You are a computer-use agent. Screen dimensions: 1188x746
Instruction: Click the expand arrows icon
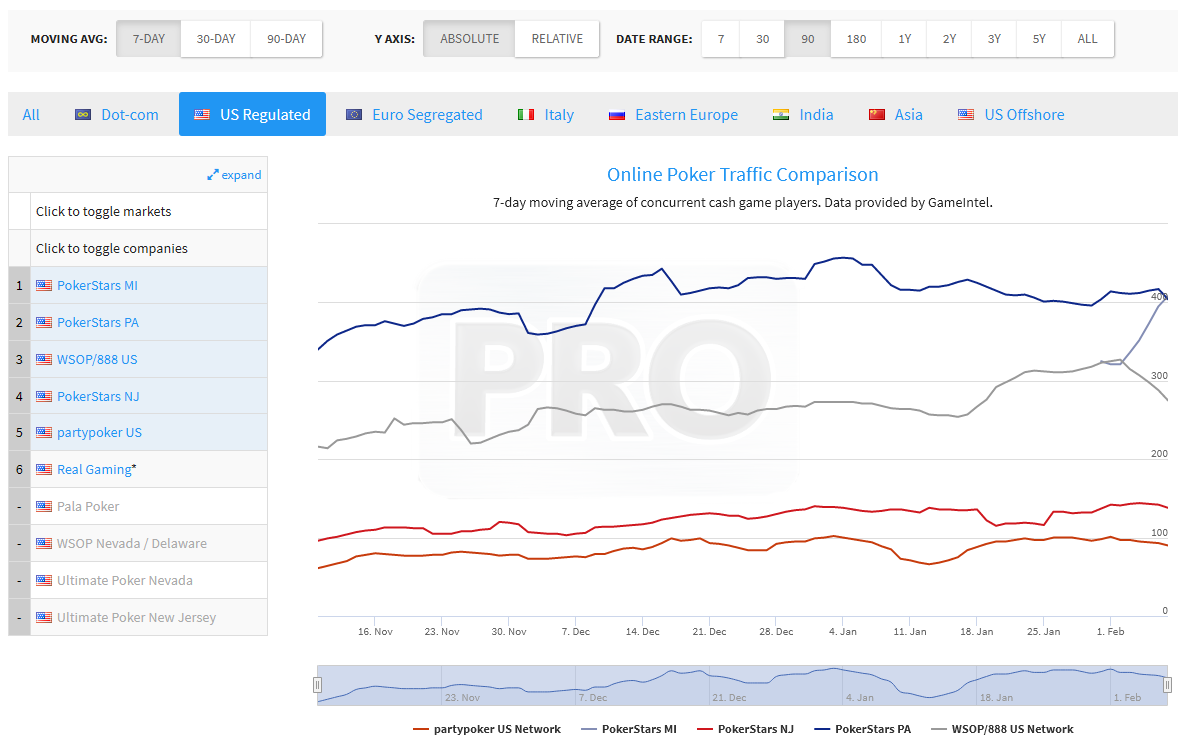(x=213, y=175)
